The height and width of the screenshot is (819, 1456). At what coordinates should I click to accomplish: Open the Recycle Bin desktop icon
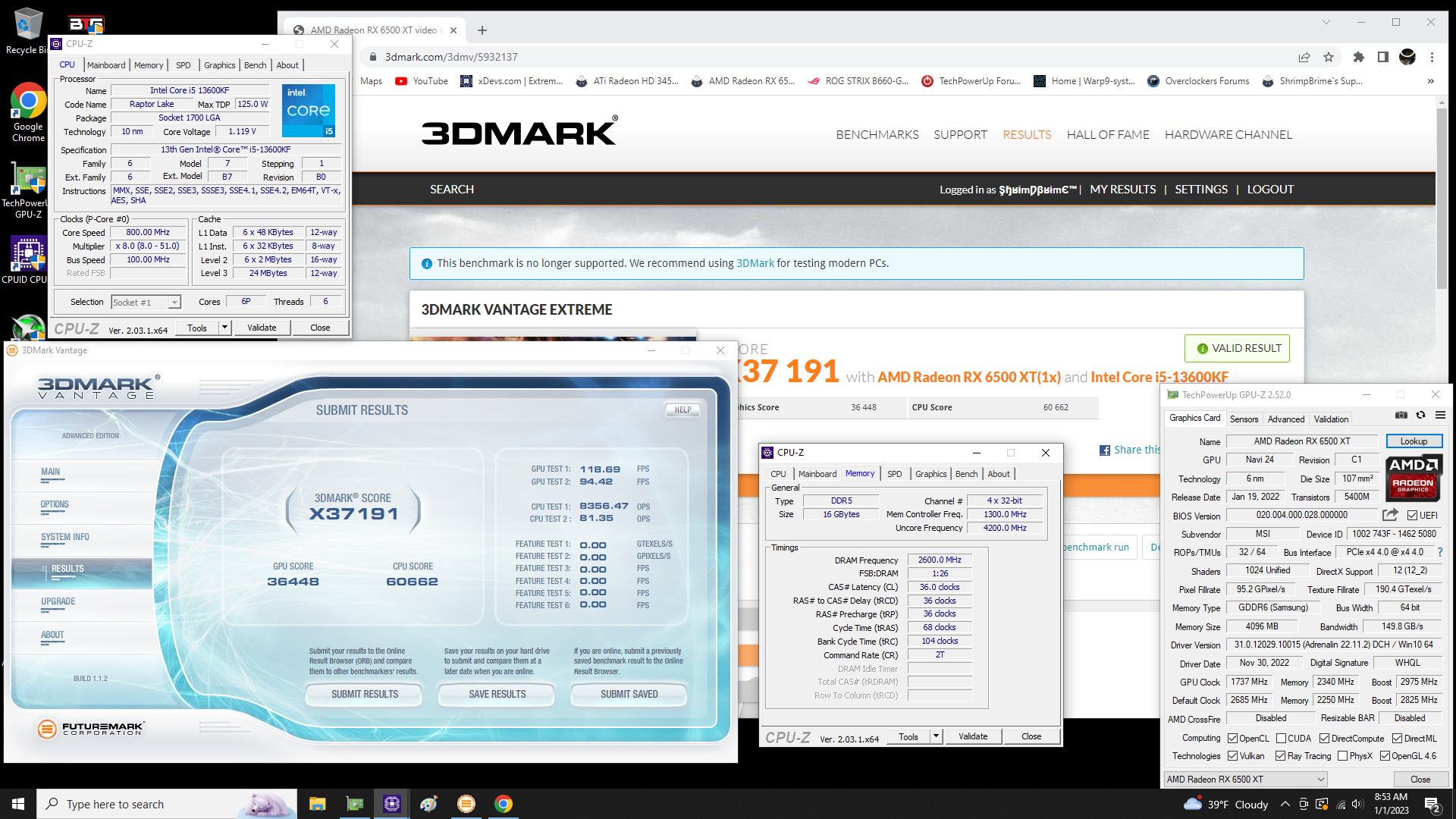(27, 30)
